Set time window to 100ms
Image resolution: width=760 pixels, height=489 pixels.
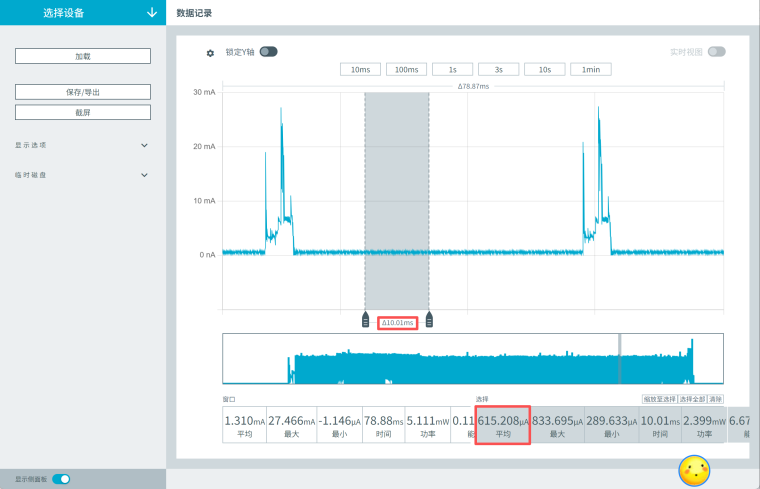[x=406, y=69]
